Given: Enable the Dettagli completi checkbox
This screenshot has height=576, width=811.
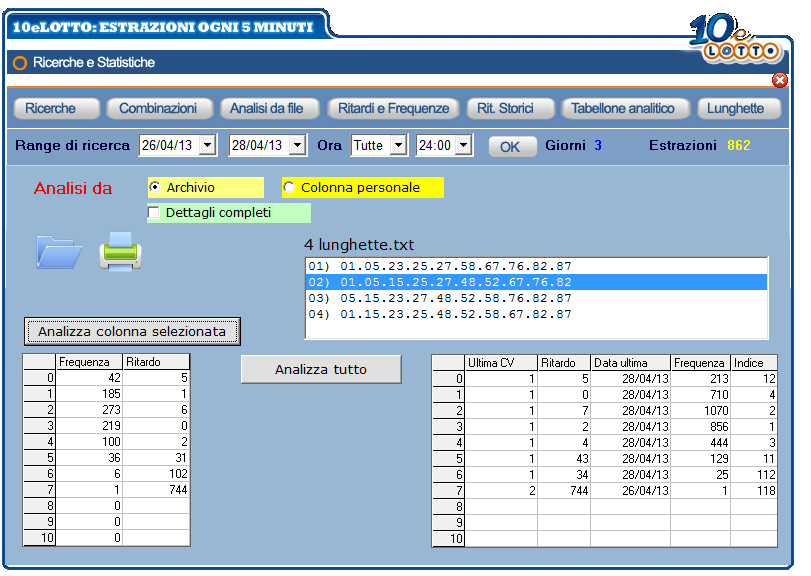Looking at the screenshot, I should [154, 213].
